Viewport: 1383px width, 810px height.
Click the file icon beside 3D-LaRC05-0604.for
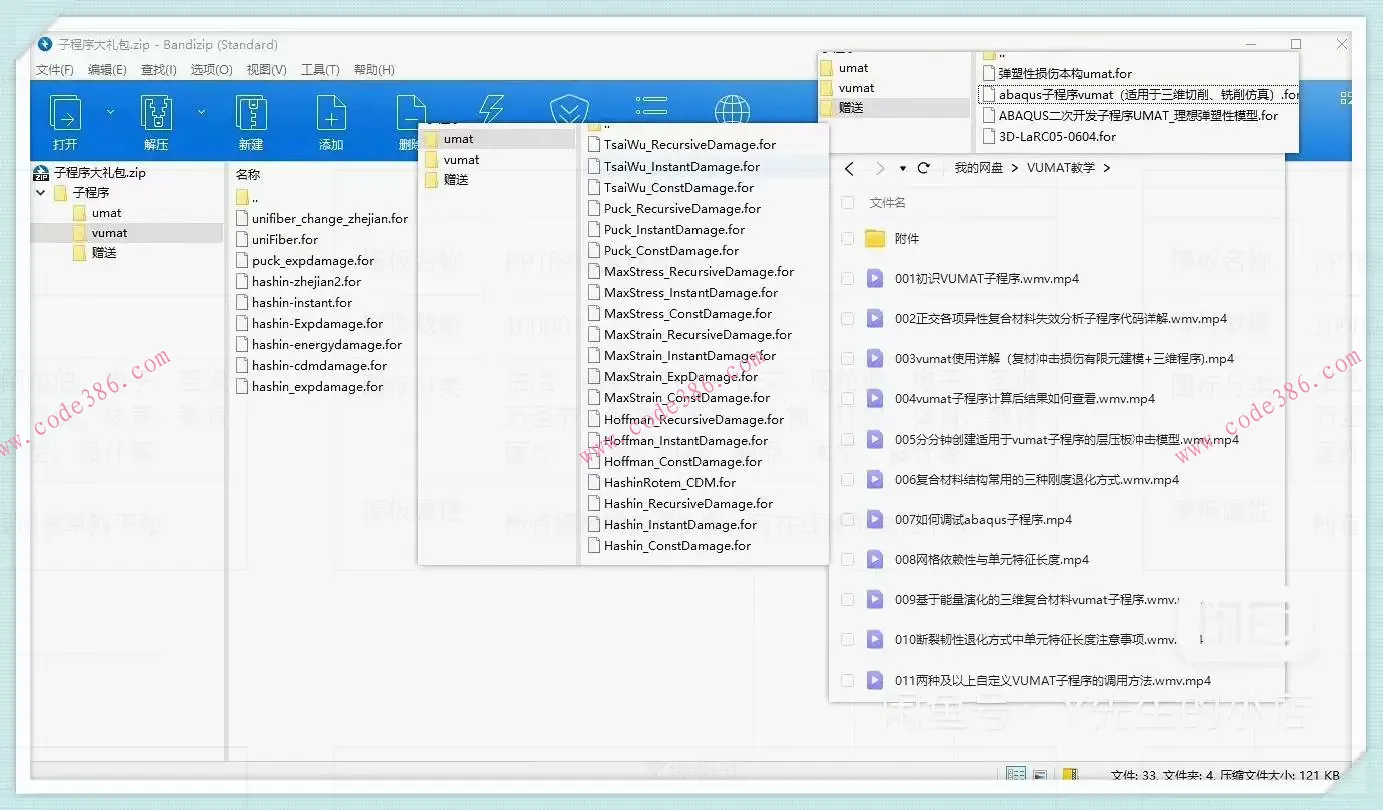pyautogui.click(x=989, y=136)
